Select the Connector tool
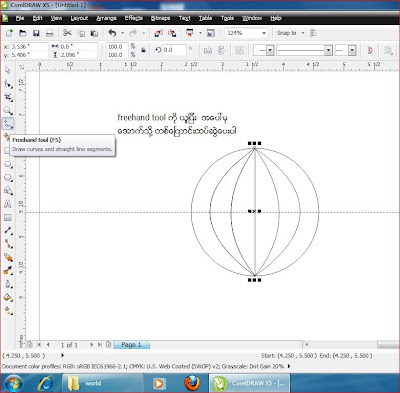Screen dimensions: 400x393 pos(8,244)
